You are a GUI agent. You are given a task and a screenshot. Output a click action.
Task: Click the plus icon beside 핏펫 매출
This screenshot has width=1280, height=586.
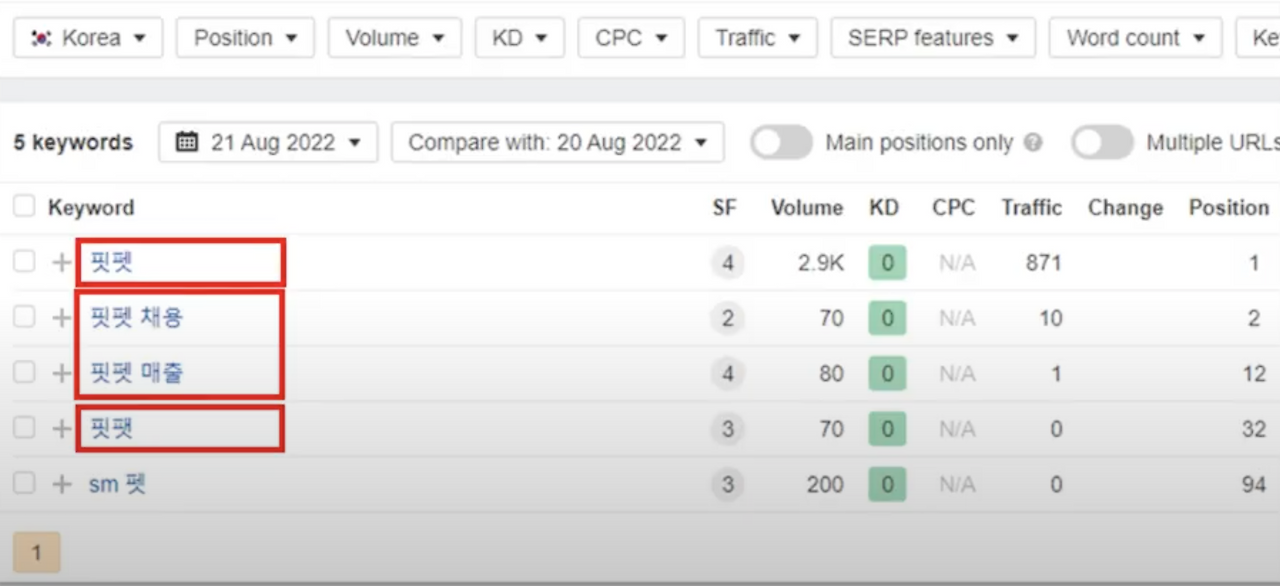(62, 374)
